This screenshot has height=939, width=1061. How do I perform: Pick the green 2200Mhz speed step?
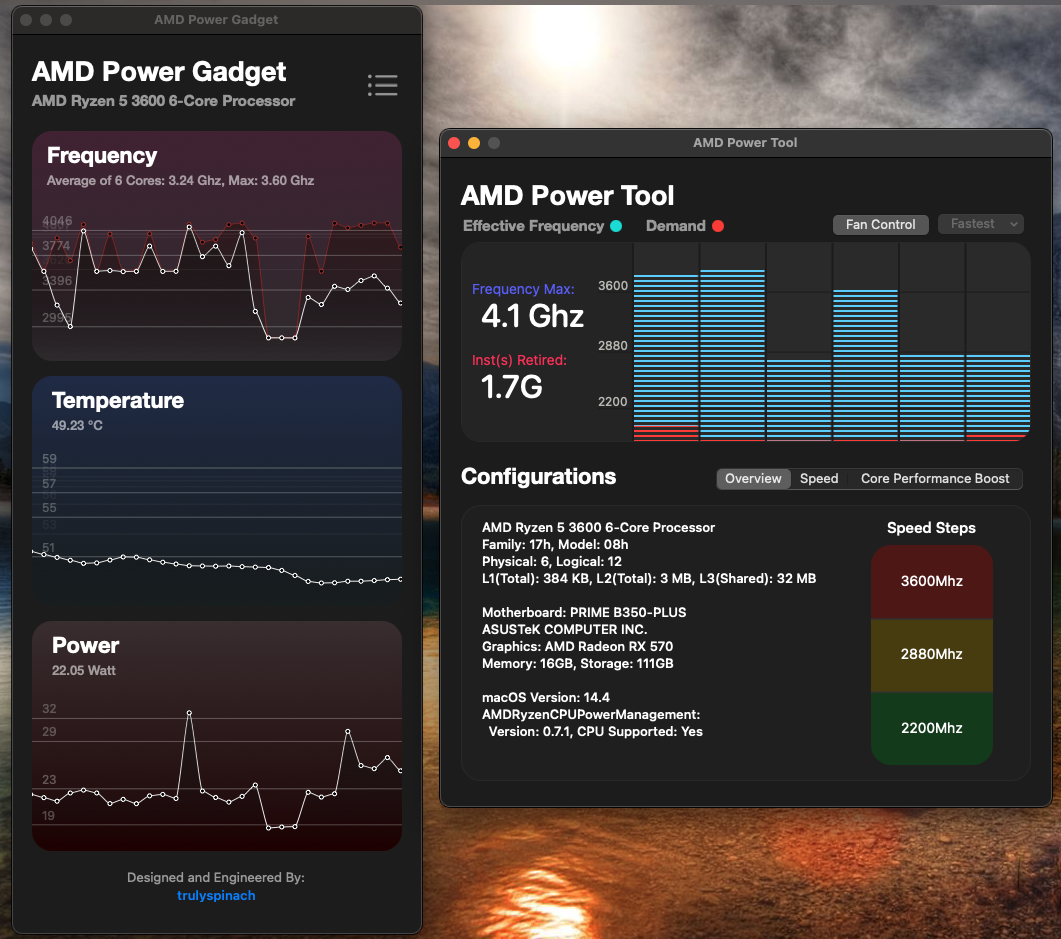point(931,728)
